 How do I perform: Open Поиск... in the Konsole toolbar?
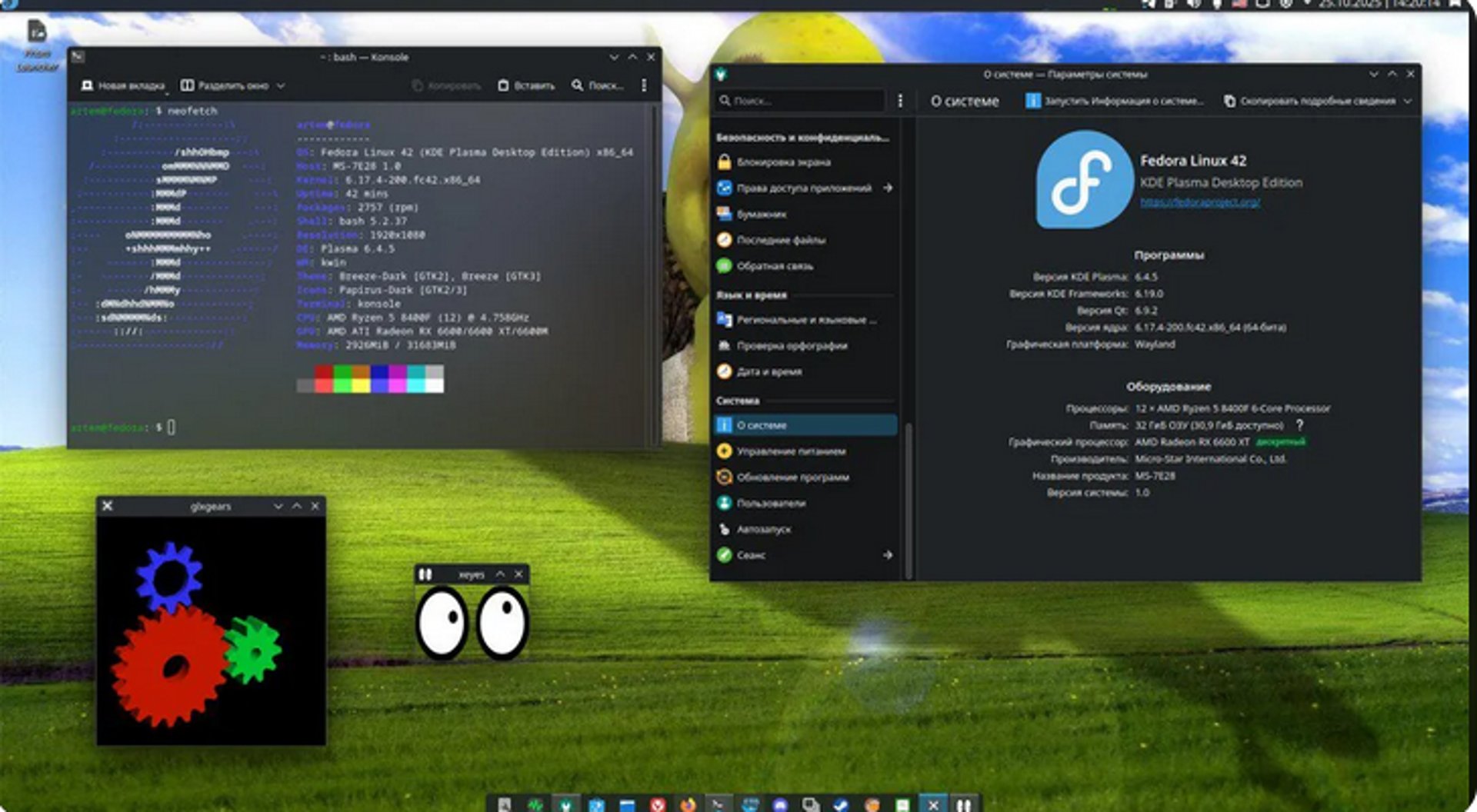point(597,85)
